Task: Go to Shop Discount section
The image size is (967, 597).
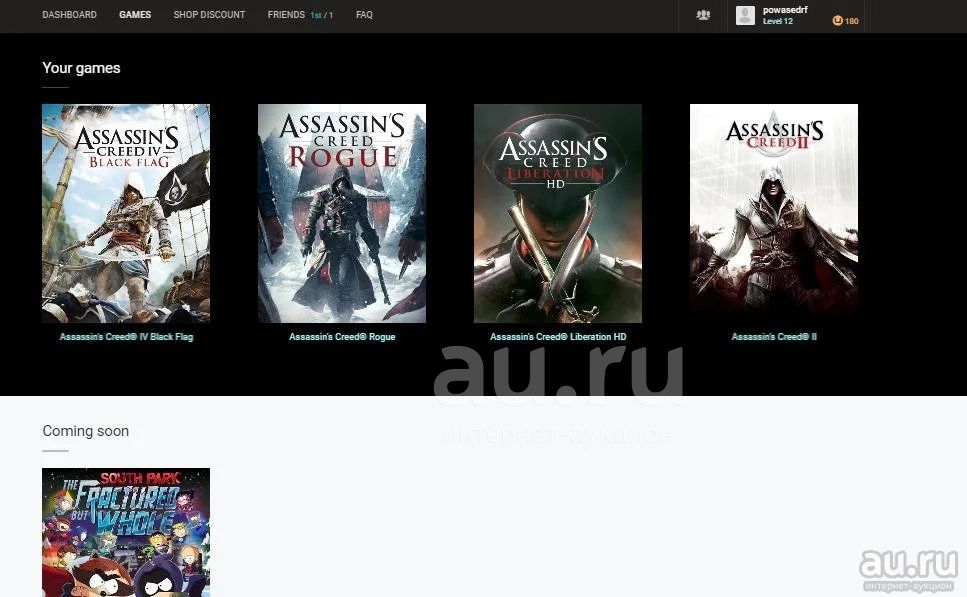Action: pyautogui.click(x=209, y=15)
